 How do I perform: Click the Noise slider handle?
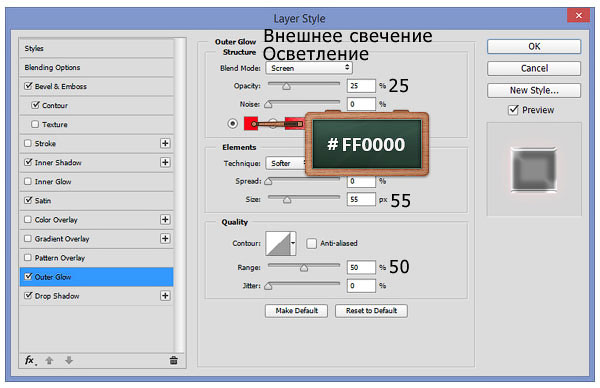(268, 104)
